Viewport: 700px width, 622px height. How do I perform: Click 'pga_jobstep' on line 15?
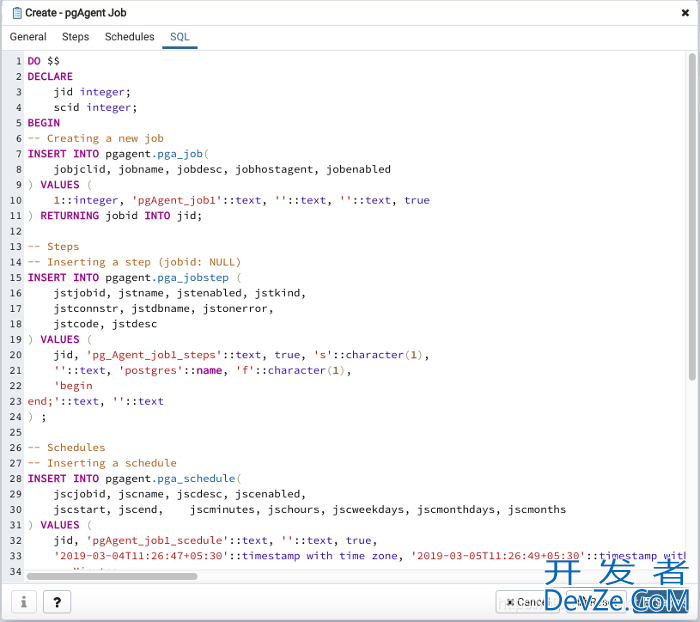click(193, 278)
